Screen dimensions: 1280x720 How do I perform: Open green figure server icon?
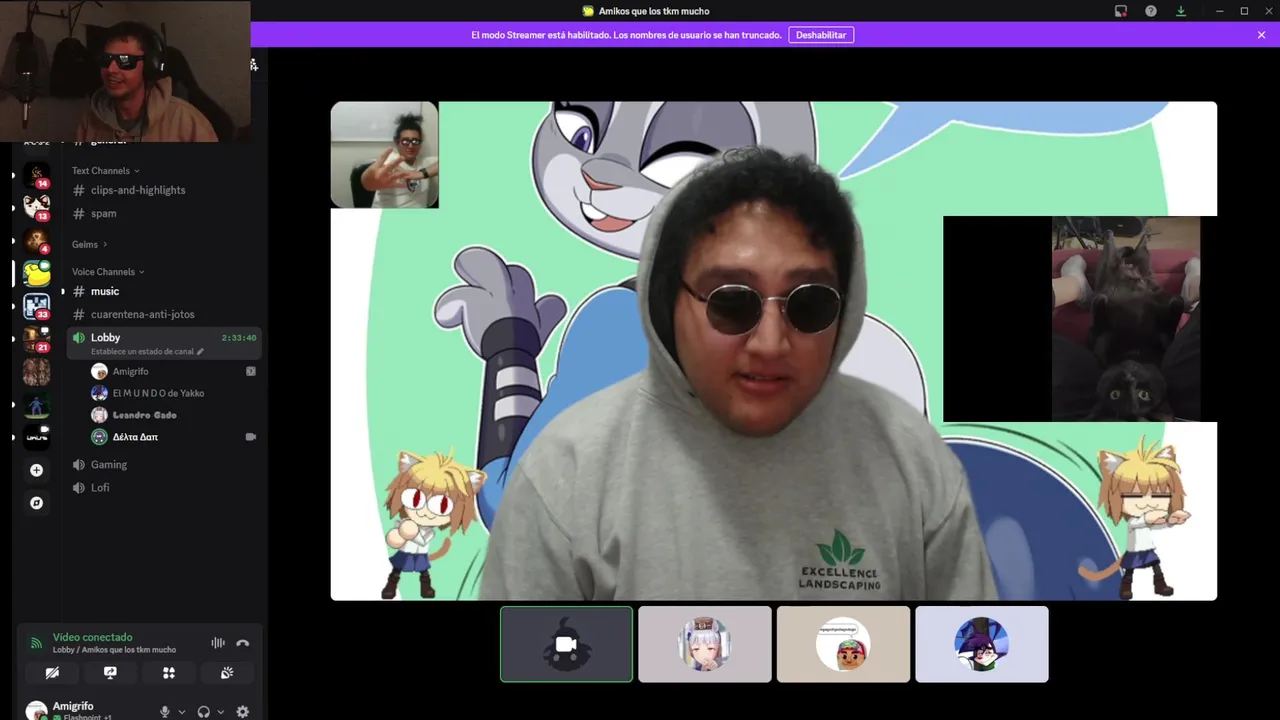[x=36, y=405]
